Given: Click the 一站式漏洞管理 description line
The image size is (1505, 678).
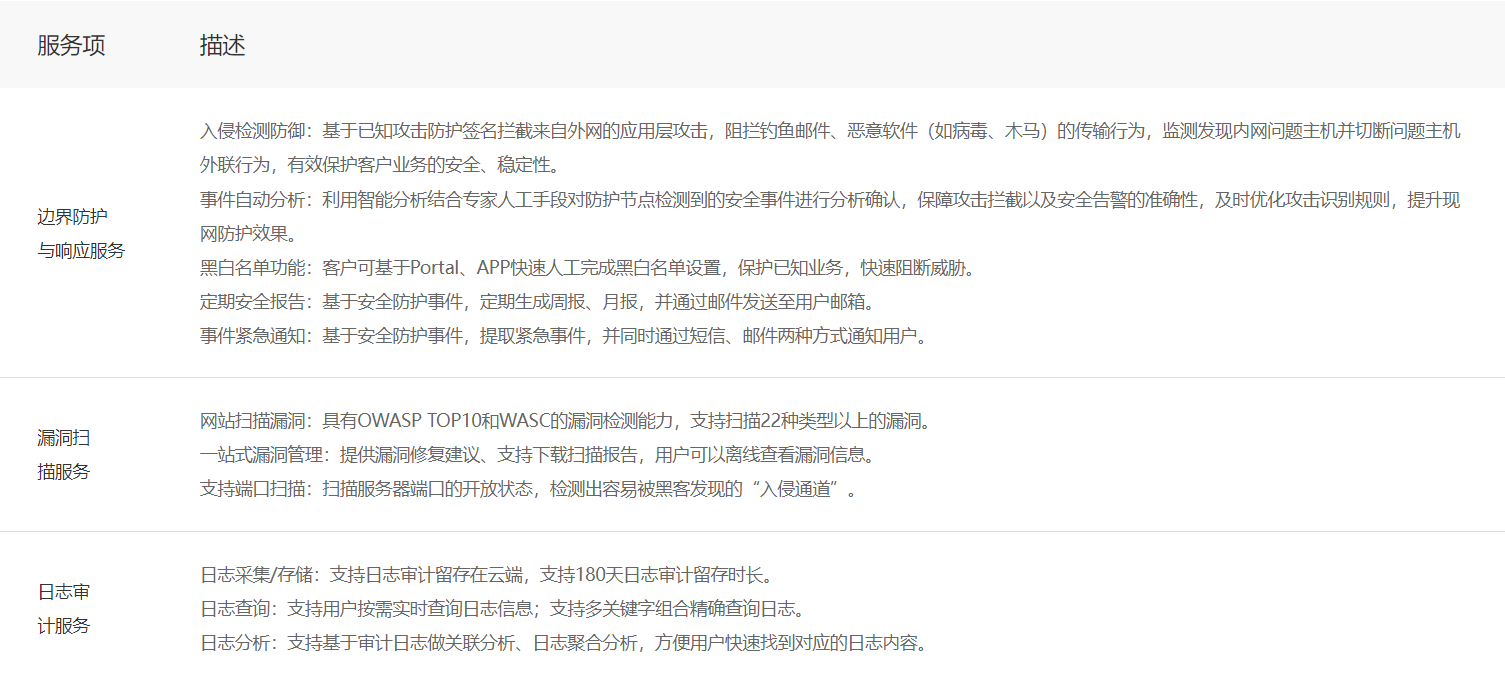Looking at the screenshot, I should click(538, 455).
